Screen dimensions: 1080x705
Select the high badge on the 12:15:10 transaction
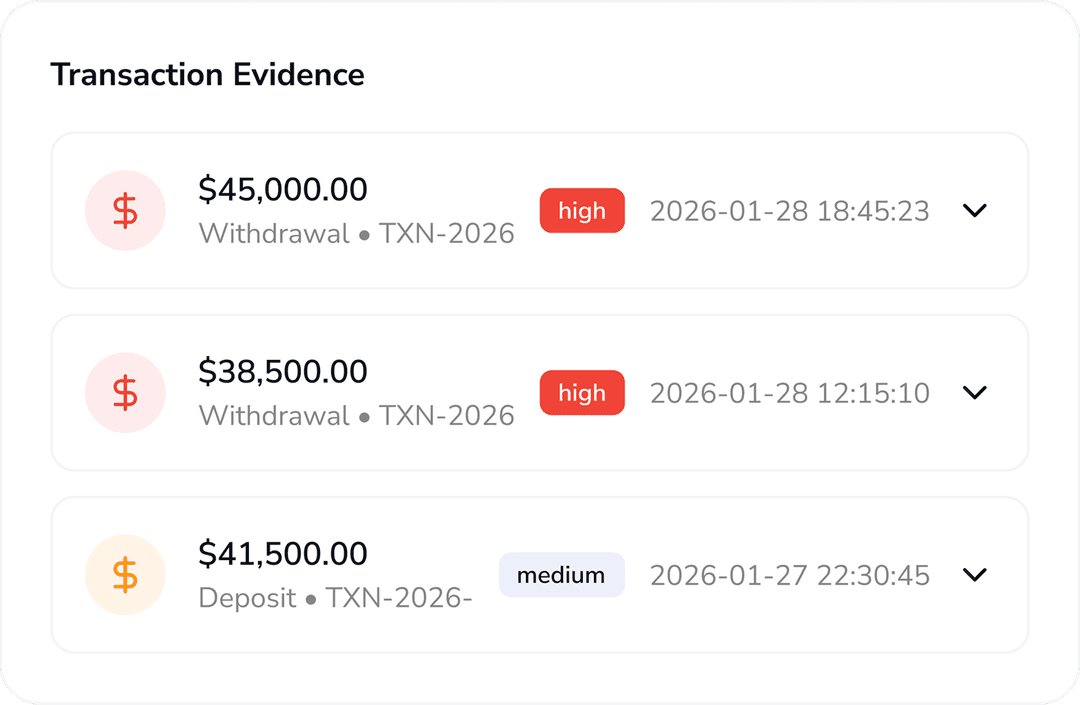click(x=582, y=393)
